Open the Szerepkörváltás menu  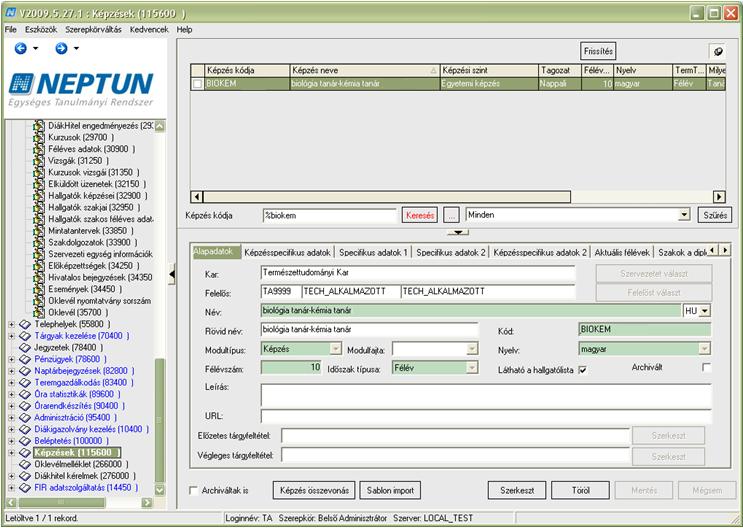click(x=93, y=29)
